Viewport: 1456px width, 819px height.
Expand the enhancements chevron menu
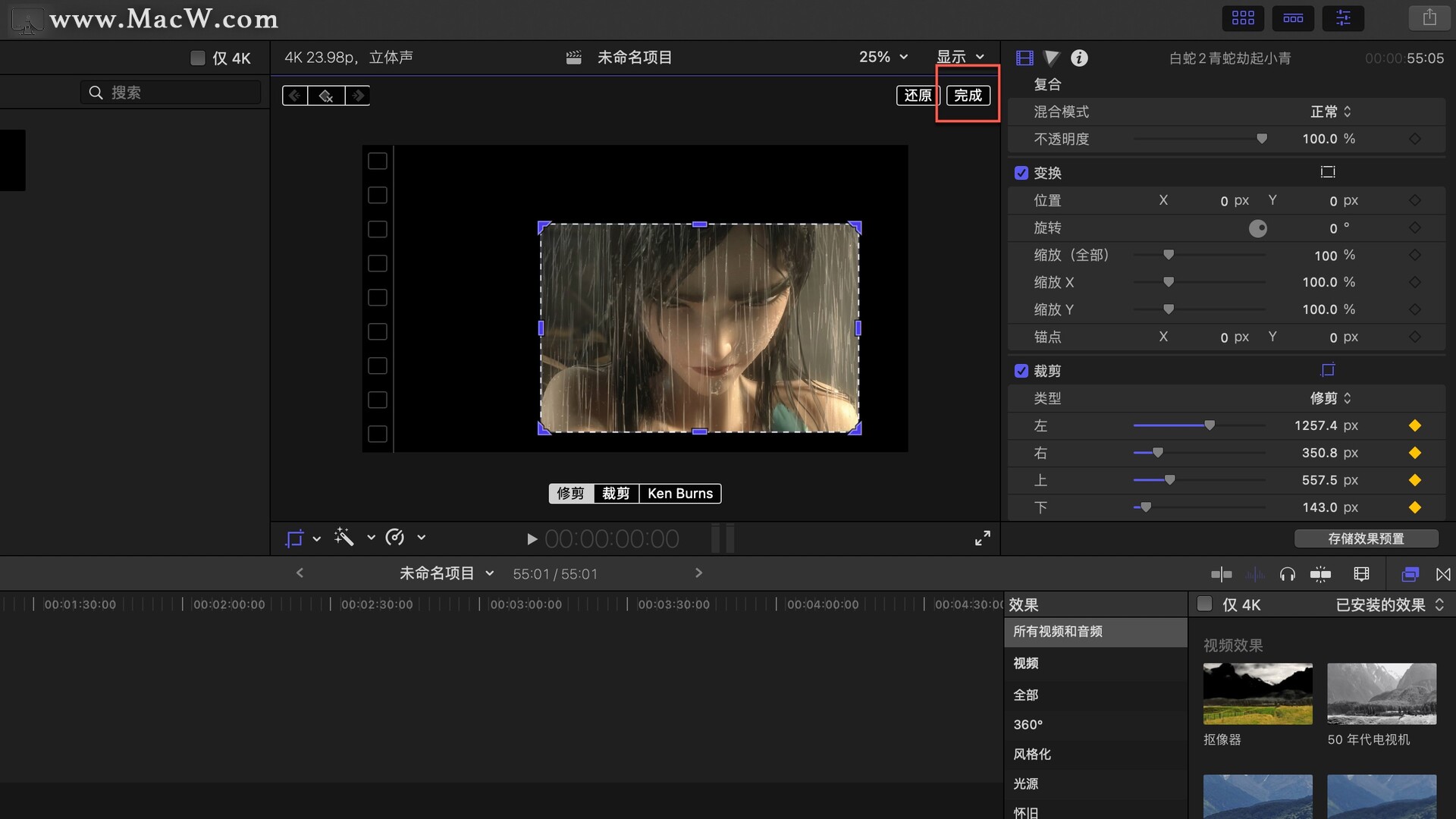371,538
